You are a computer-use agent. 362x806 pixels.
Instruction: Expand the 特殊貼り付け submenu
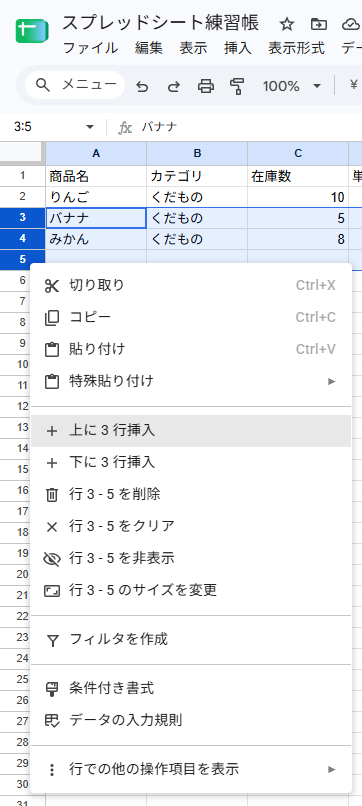tap(191, 381)
